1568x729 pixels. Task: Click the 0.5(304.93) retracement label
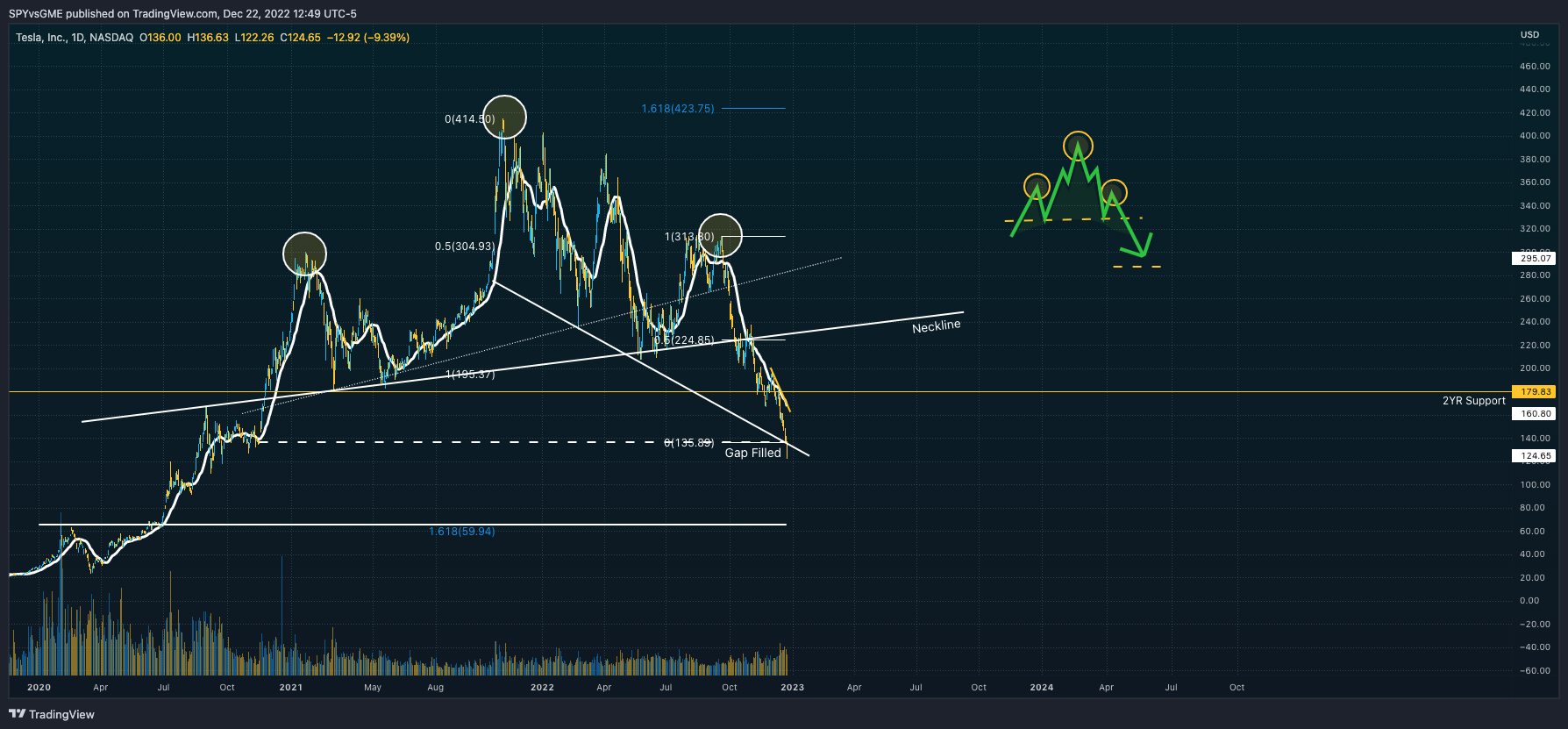465,247
